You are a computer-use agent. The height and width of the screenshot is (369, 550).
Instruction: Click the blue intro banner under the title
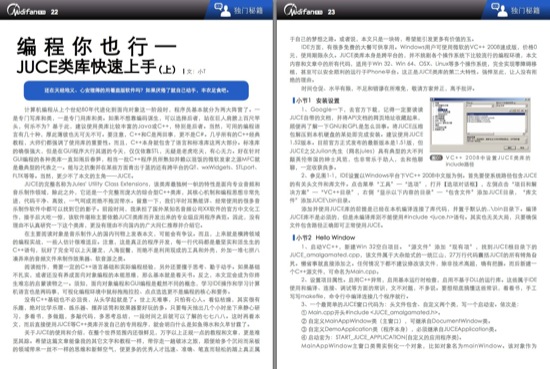(136, 90)
